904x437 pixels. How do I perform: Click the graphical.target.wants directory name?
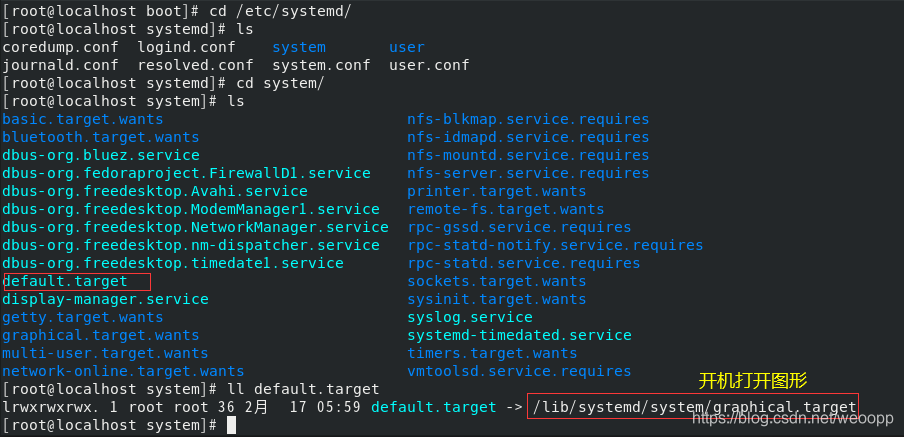tap(101, 335)
